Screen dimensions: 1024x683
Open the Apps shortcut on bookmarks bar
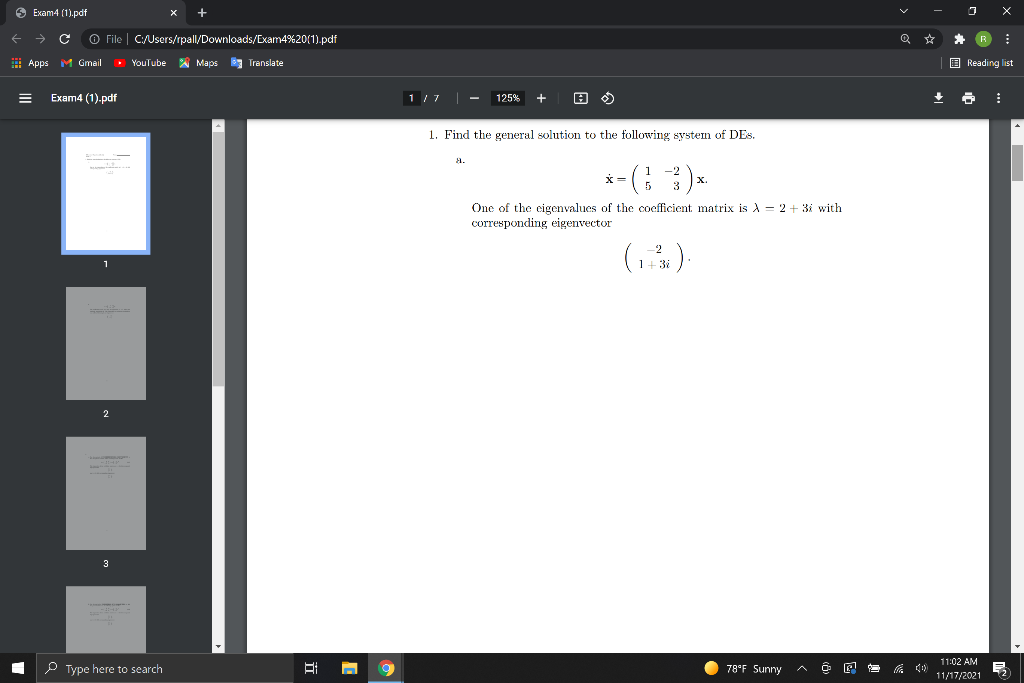click(30, 62)
